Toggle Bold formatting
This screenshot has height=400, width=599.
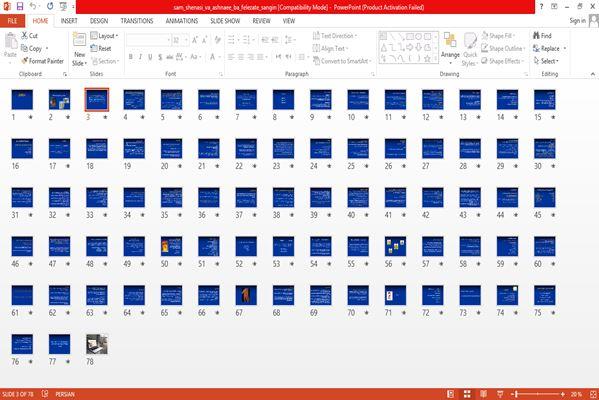131,57
